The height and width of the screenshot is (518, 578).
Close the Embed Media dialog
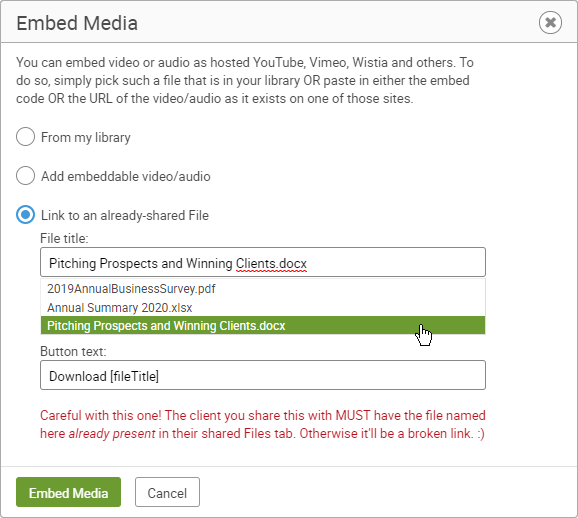550,22
